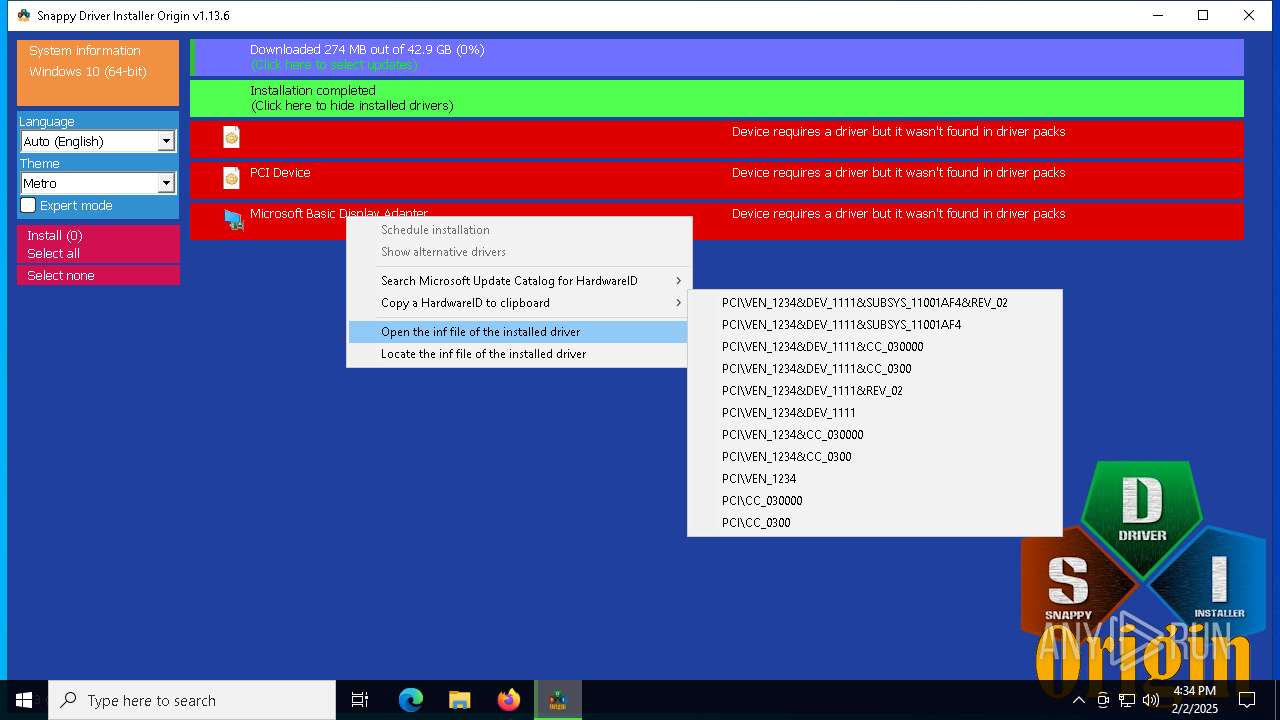Viewport: 1280px width, 720px height.
Task: Select HardwareID PCI\VEN_1234
Action: [875, 479]
